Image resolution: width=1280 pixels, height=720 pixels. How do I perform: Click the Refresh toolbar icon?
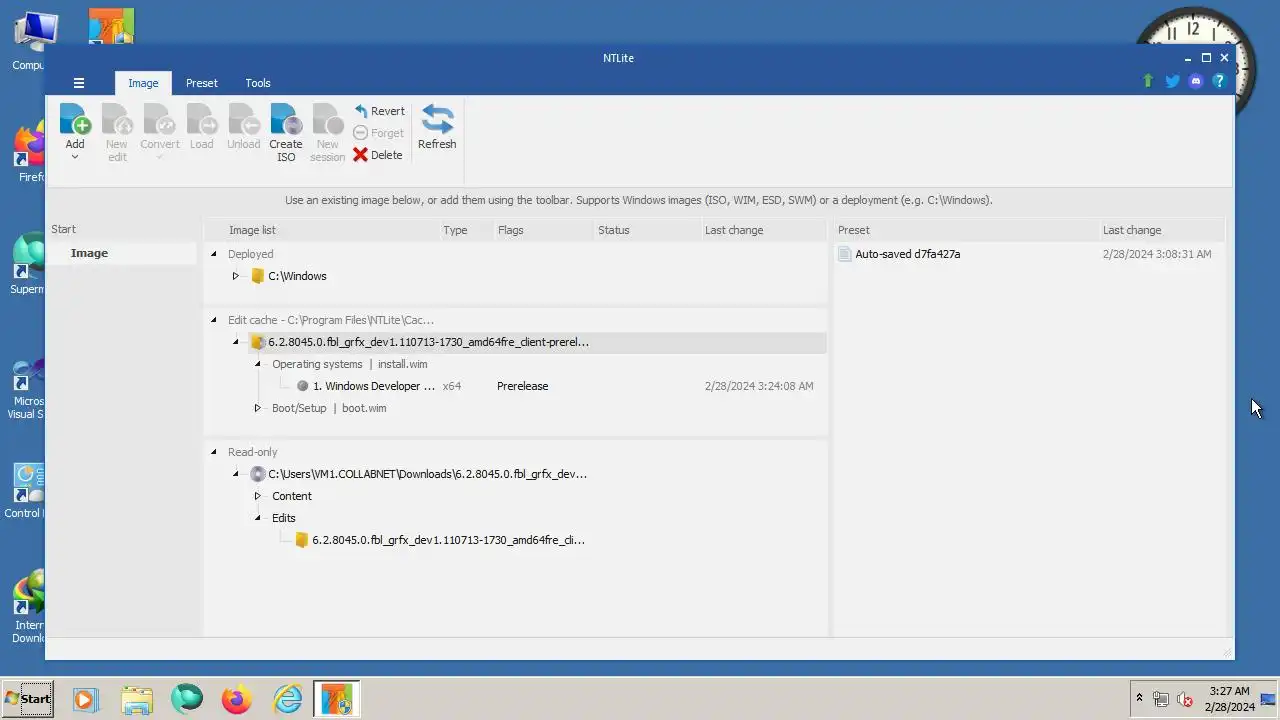[437, 120]
